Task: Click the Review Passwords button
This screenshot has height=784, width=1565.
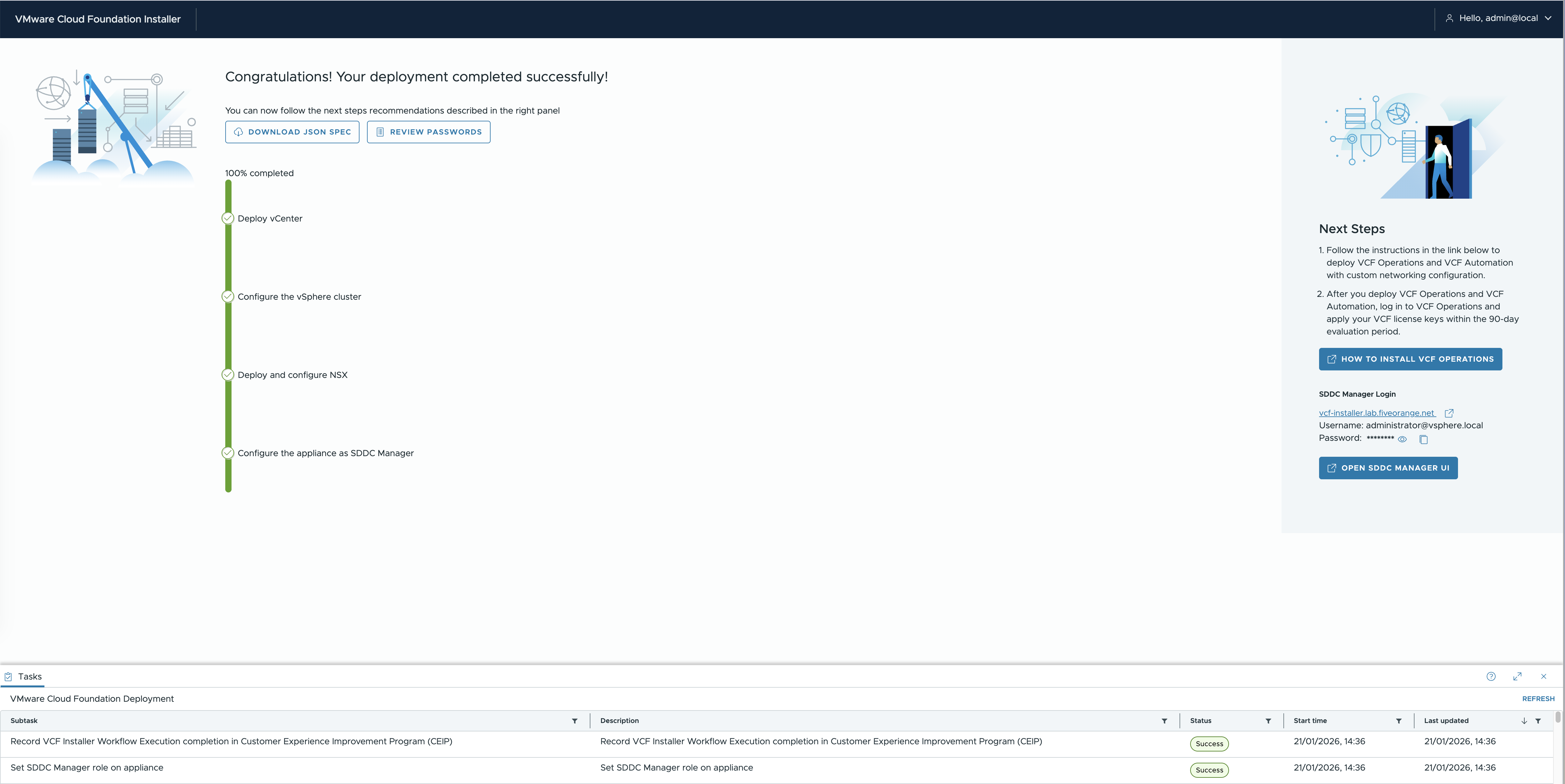Action: point(428,132)
